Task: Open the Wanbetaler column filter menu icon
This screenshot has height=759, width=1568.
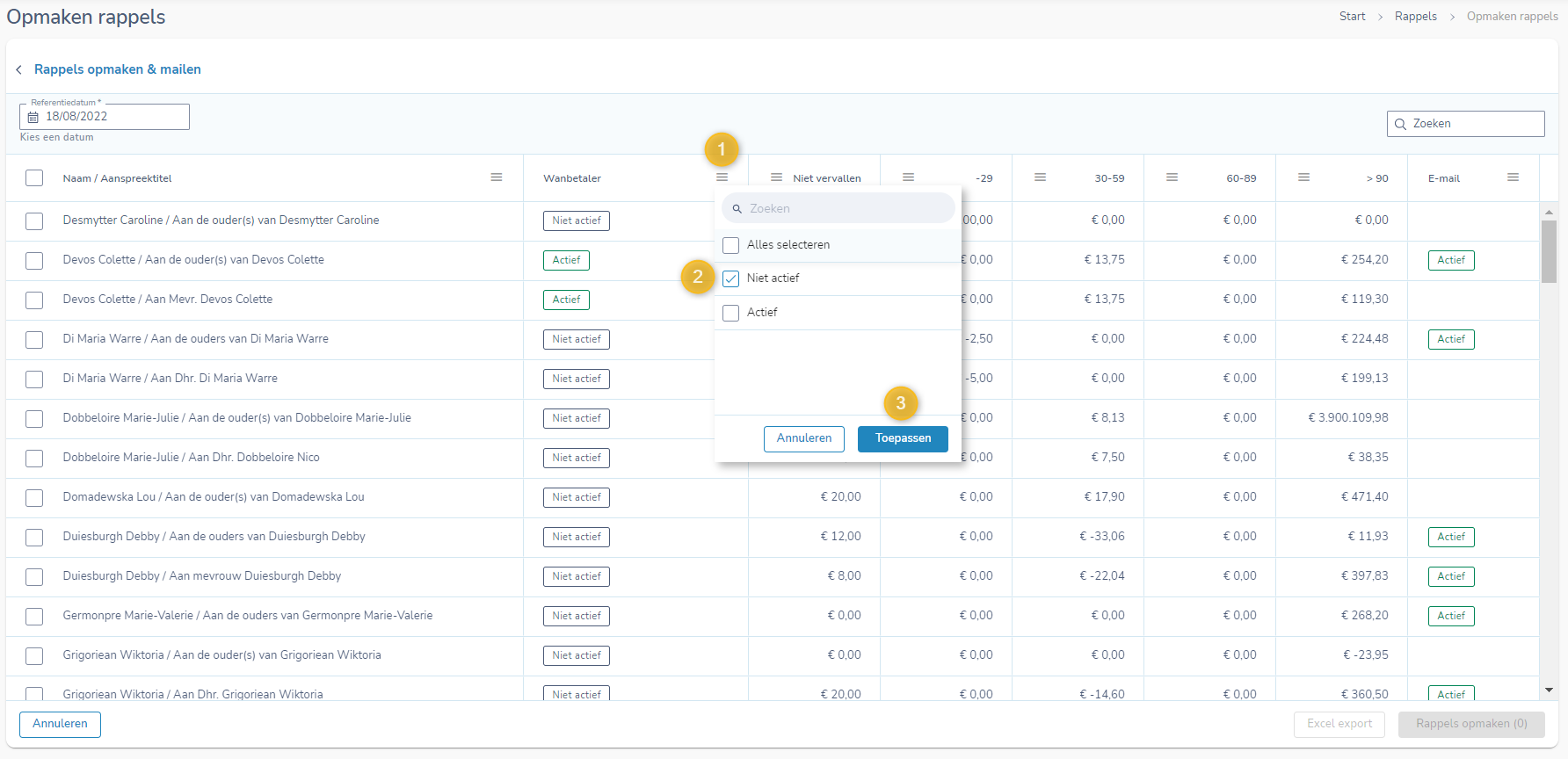Action: 722,177
